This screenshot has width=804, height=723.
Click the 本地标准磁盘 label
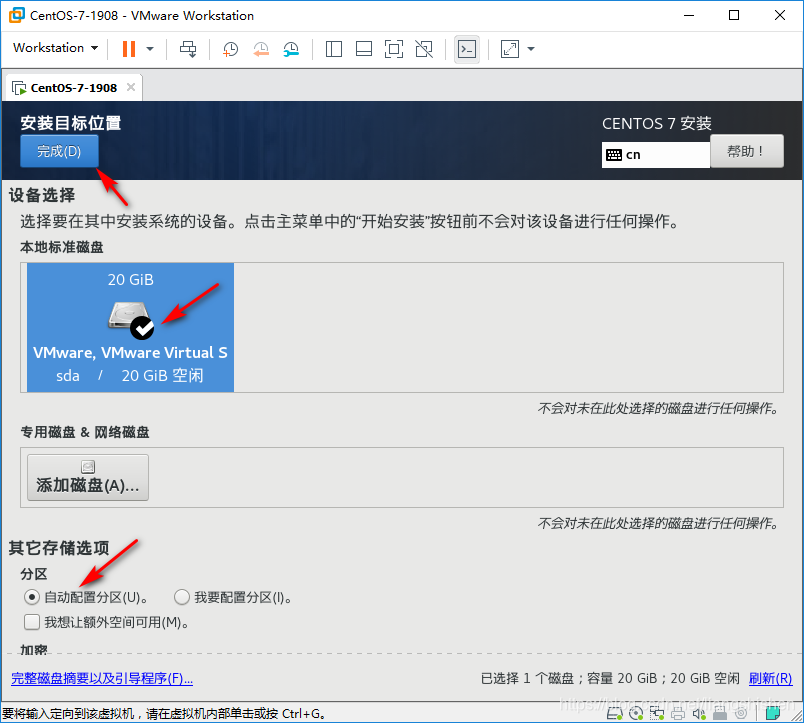coord(62,247)
